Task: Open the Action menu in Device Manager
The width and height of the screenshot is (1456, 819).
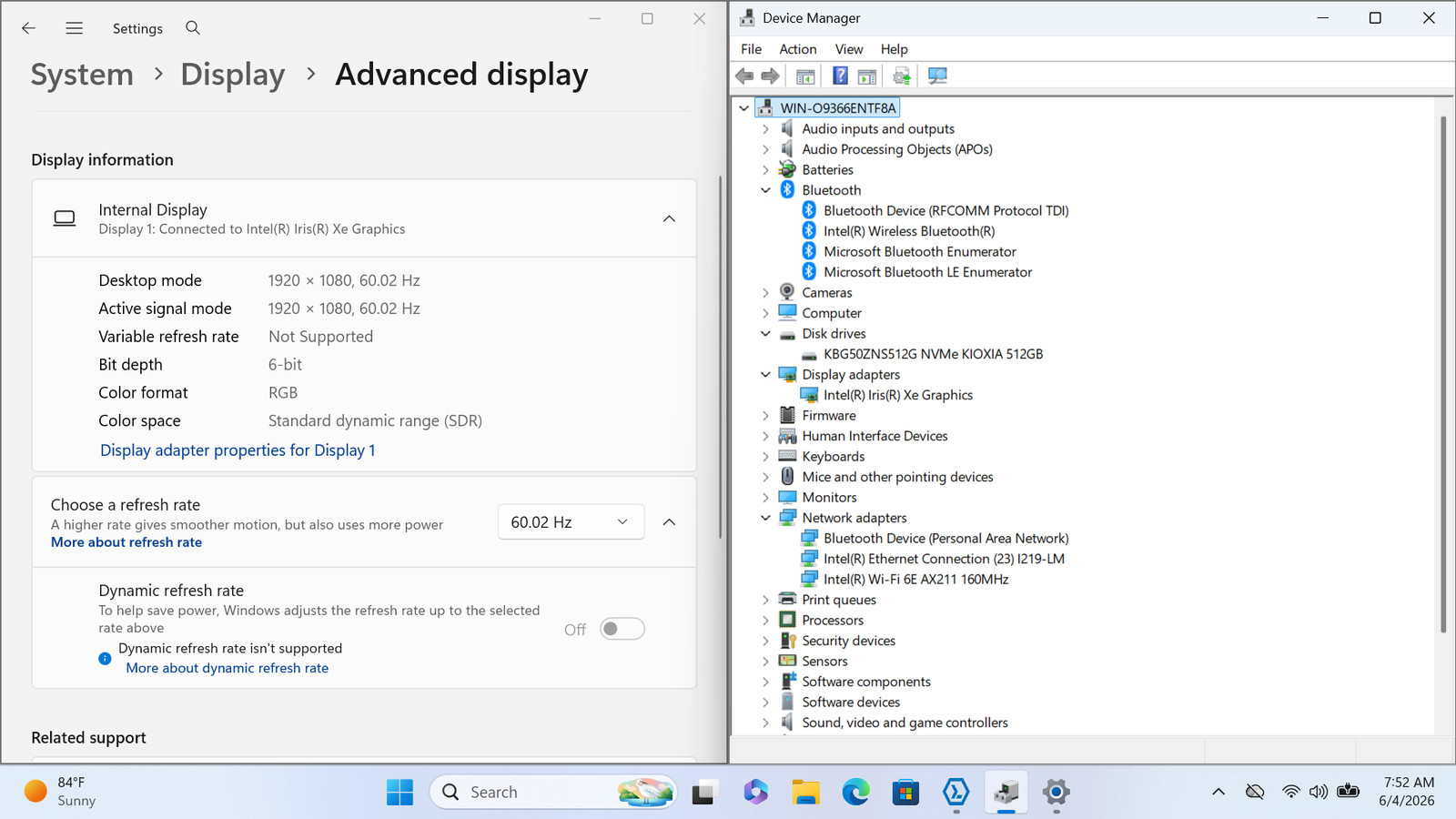Action: click(798, 49)
